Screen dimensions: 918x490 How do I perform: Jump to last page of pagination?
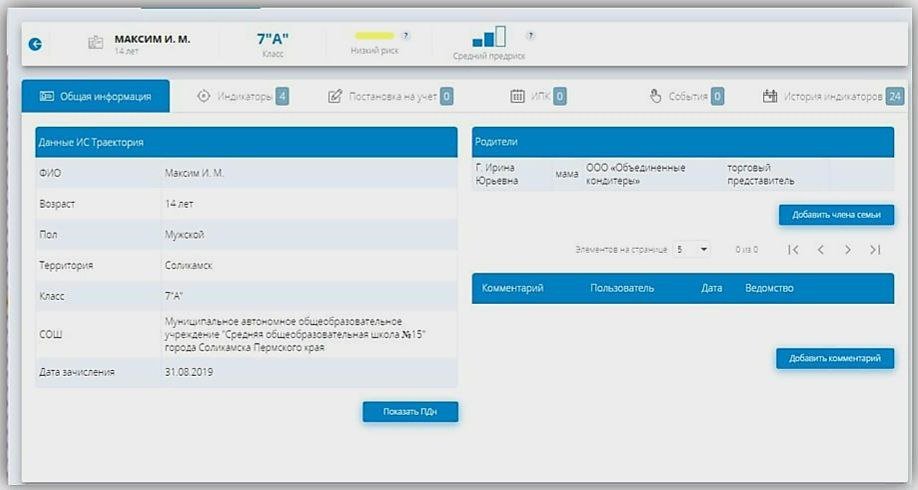875,249
